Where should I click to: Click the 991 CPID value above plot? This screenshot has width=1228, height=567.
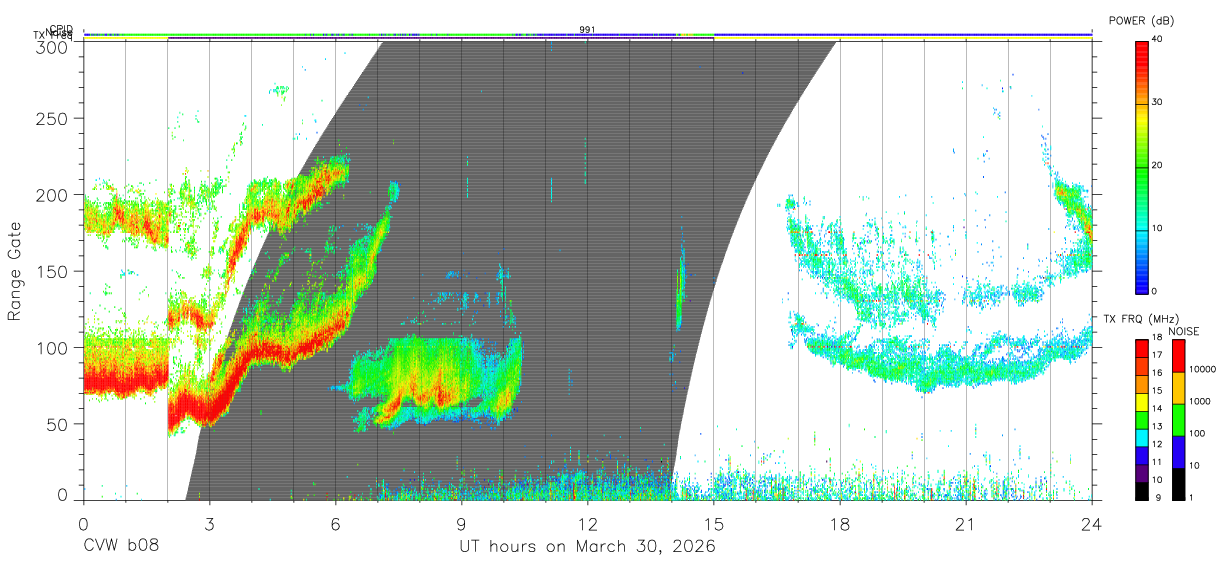click(587, 29)
